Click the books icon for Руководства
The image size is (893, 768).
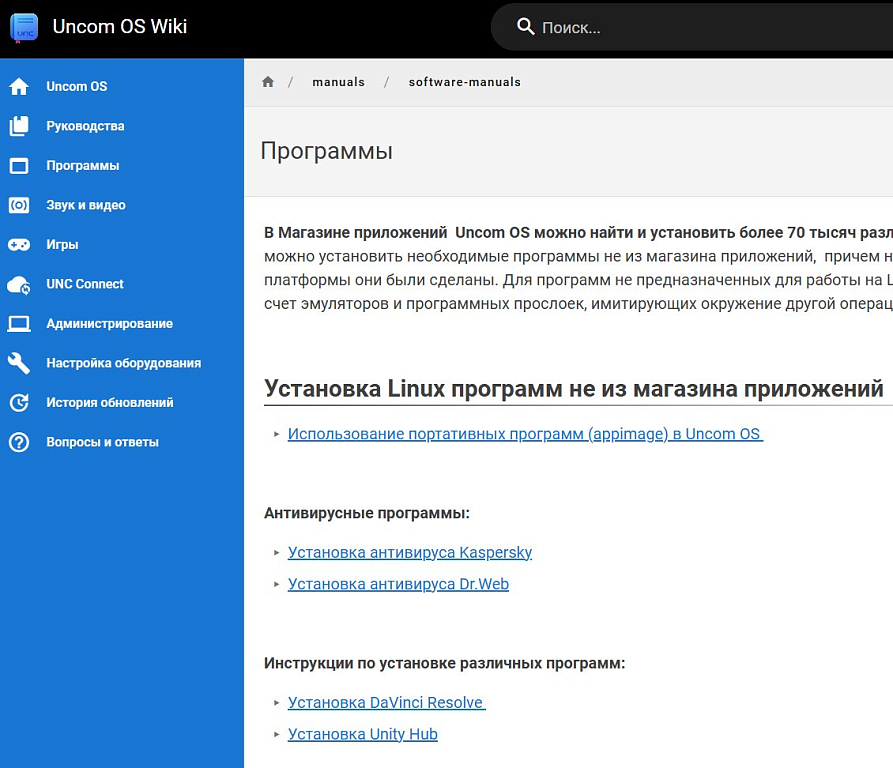click(19, 126)
